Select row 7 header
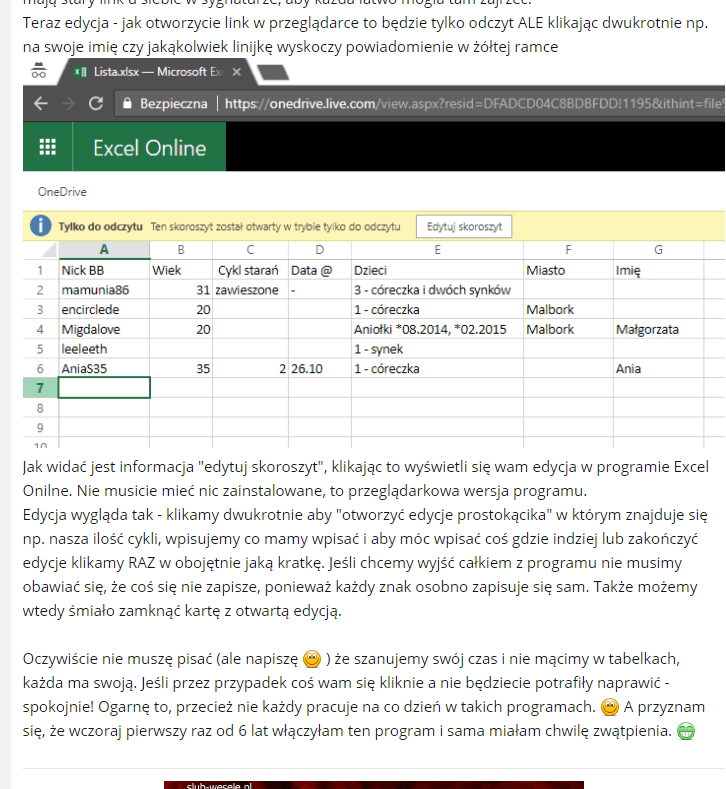726x789 pixels. pos(40,388)
